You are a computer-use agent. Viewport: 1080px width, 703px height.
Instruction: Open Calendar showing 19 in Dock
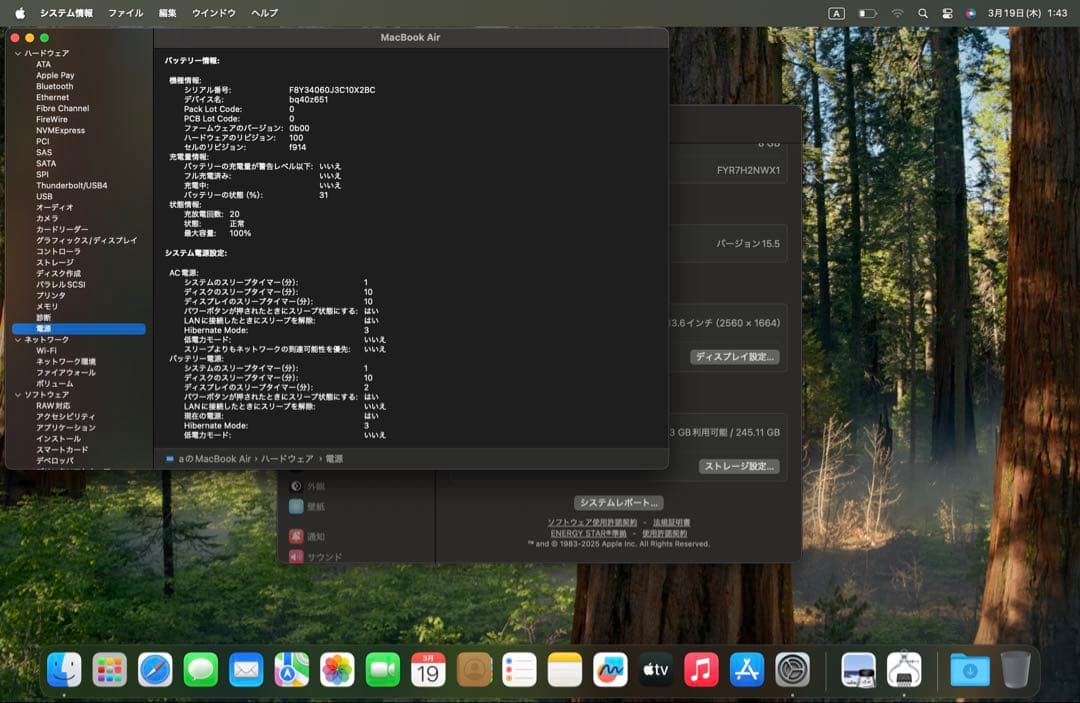pyautogui.click(x=428, y=669)
